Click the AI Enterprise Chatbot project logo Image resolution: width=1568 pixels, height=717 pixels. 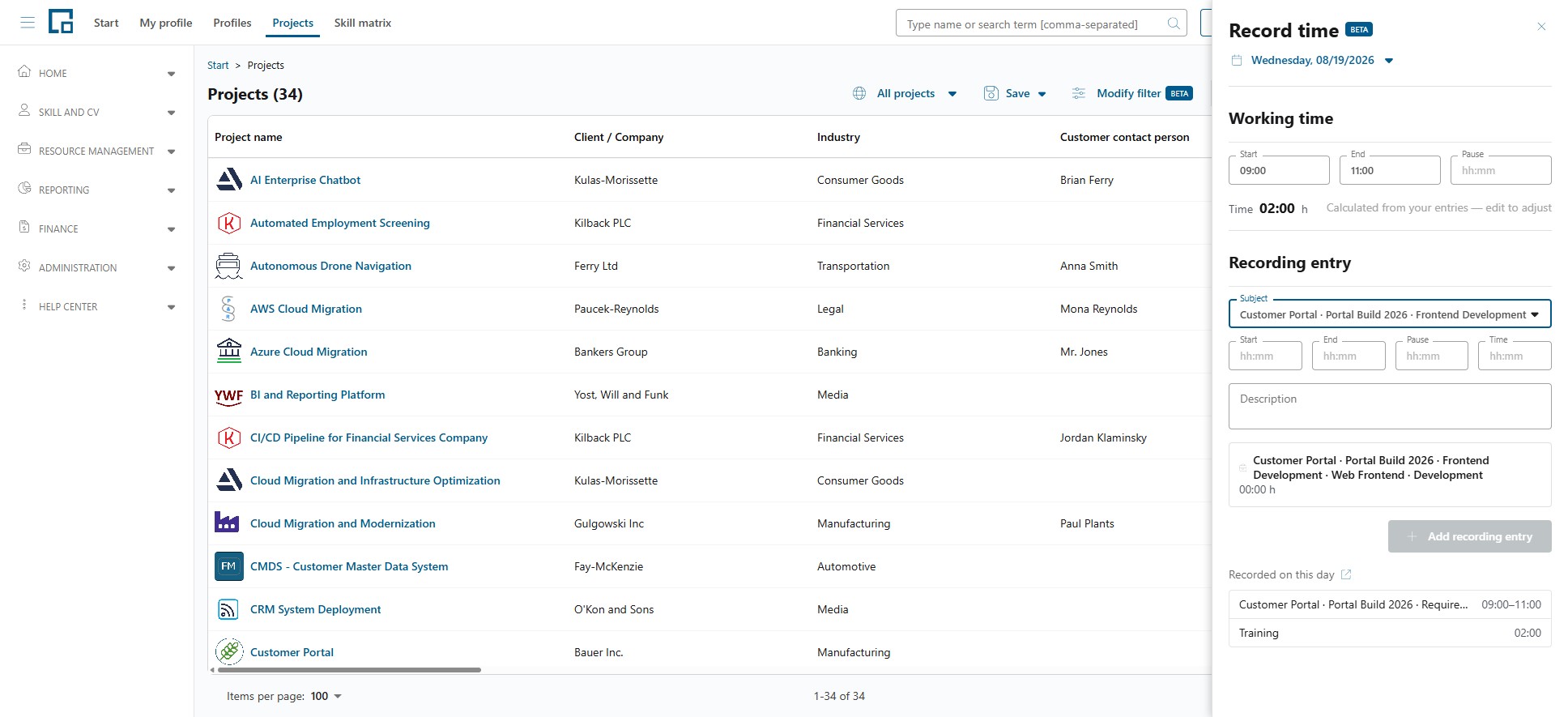(229, 180)
